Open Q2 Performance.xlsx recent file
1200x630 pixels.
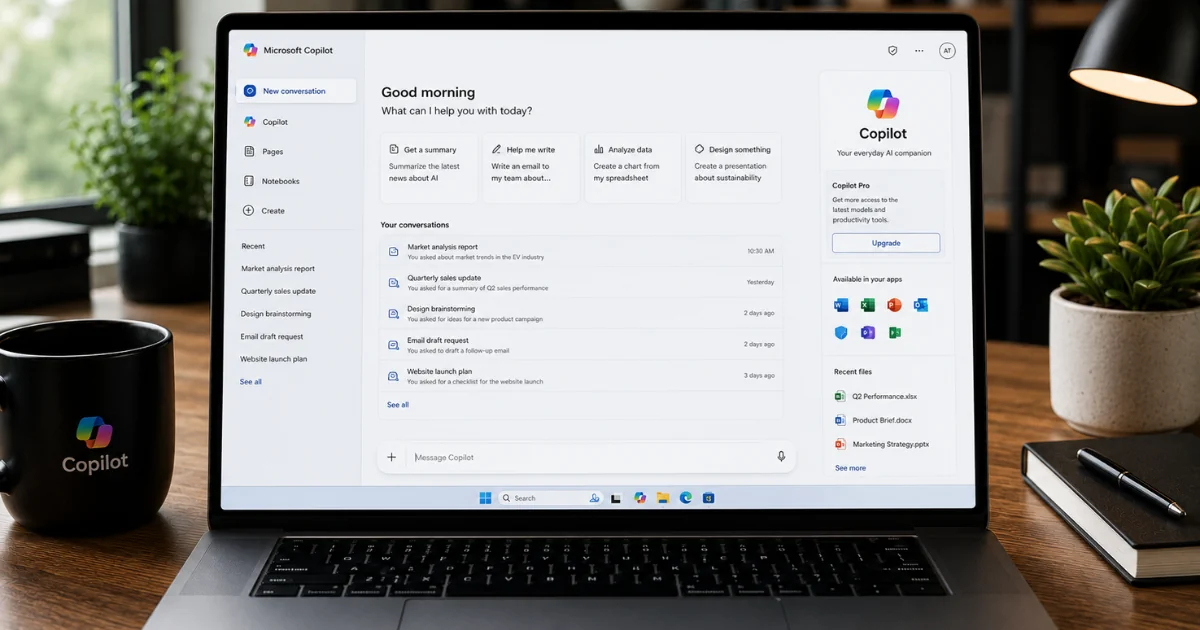(876, 397)
